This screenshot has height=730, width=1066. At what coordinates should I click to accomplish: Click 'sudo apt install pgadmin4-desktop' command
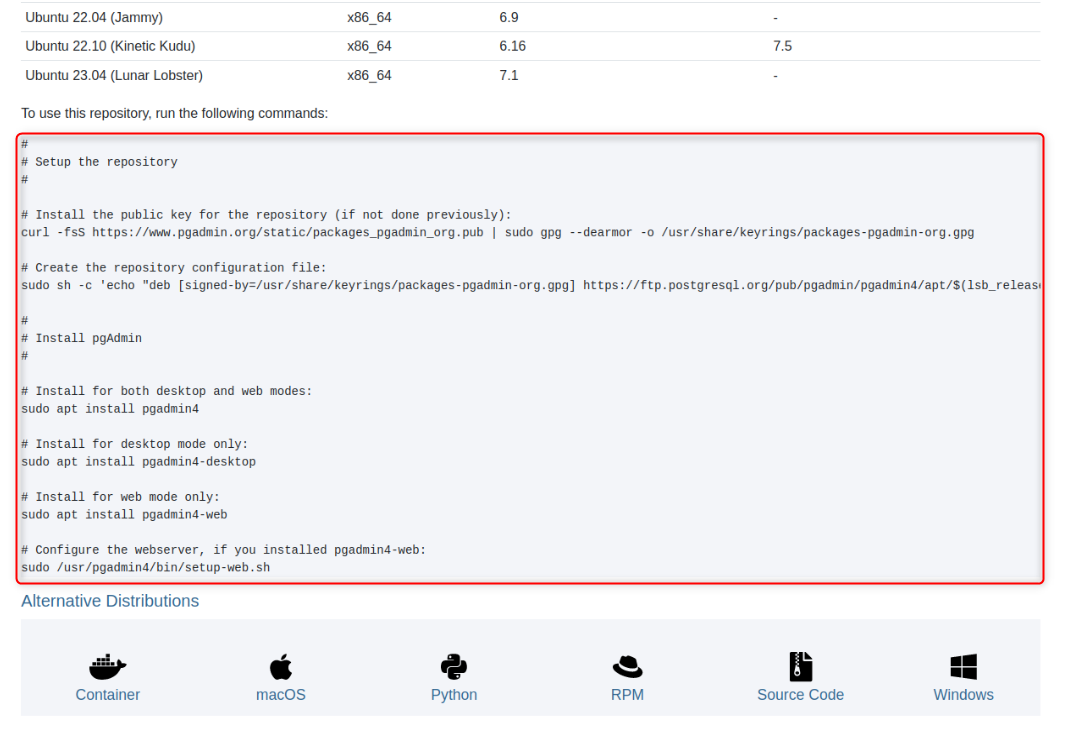point(139,462)
